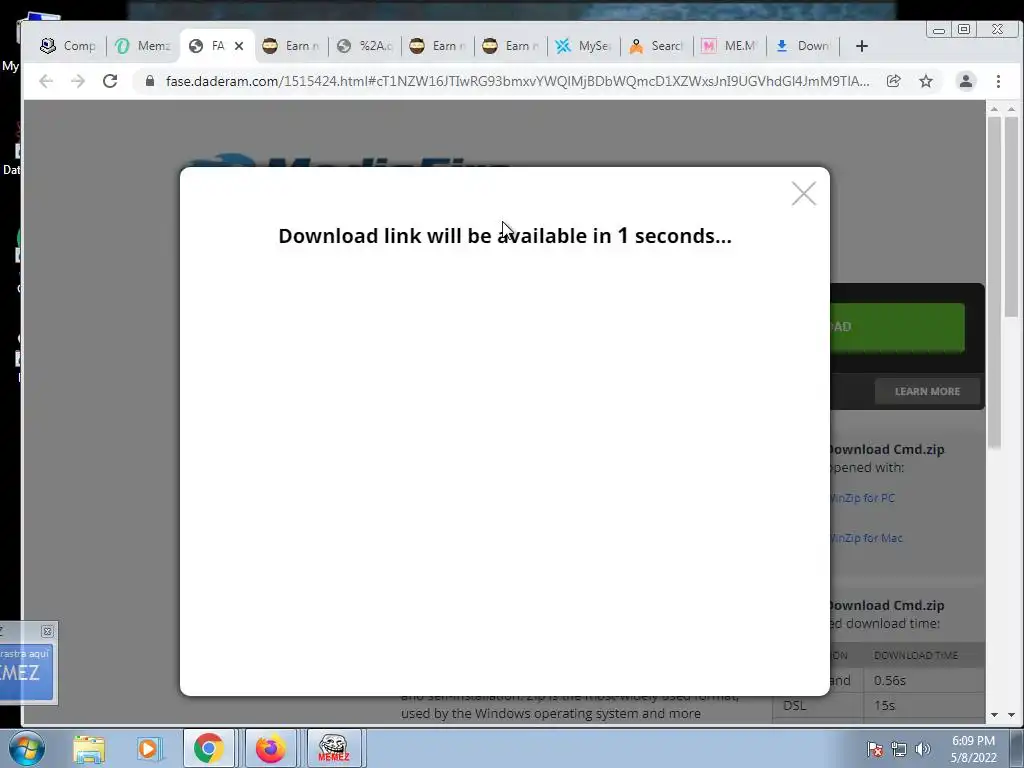Click the green download button
This screenshot has width=1024, height=768.
[x=897, y=327]
